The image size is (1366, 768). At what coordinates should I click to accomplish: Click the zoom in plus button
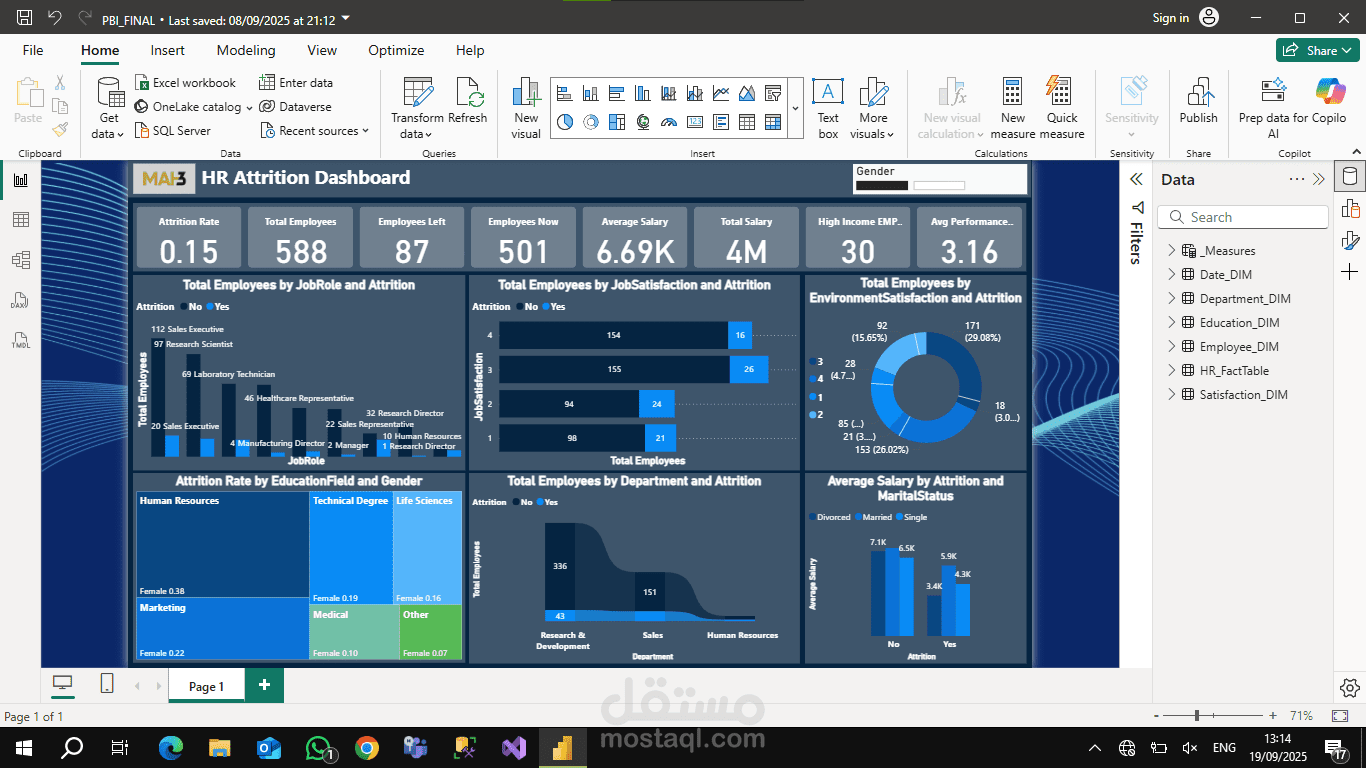point(1272,716)
